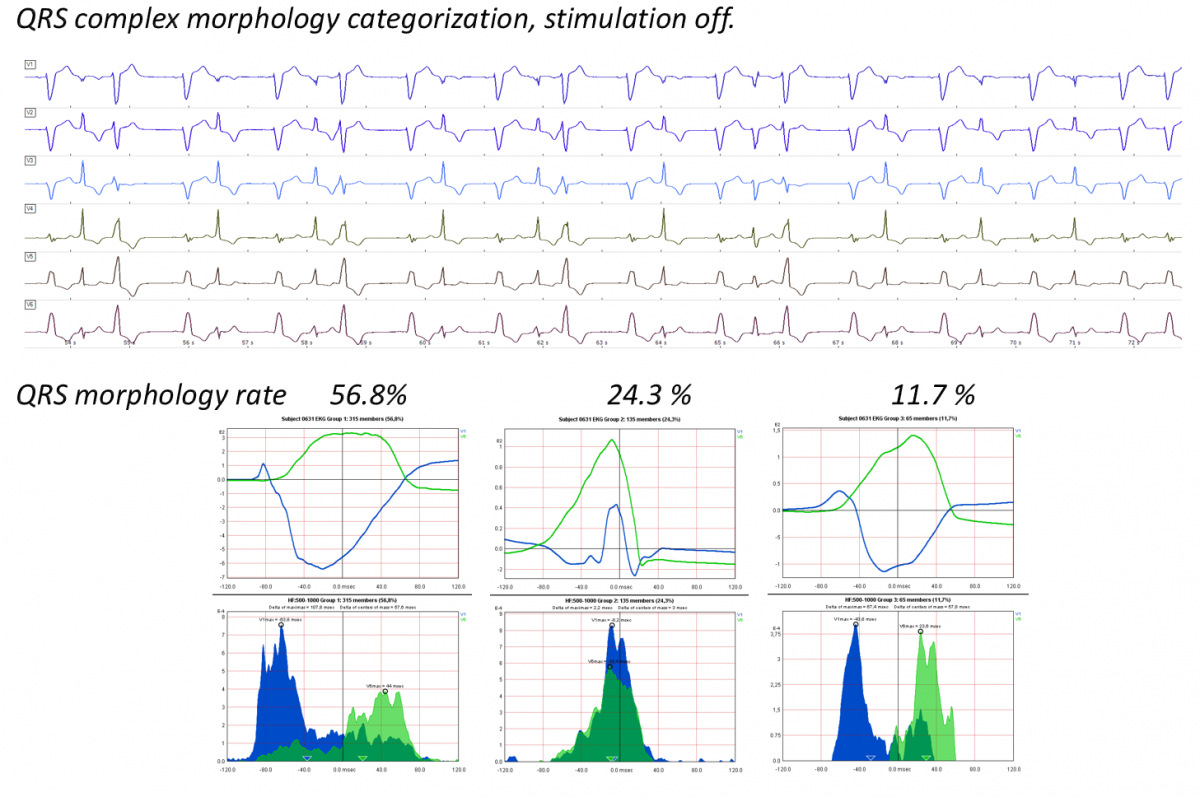Click green center-of-mass triangle in Group 1 histogram
Screen dimensions: 1200x797
(x=362, y=758)
